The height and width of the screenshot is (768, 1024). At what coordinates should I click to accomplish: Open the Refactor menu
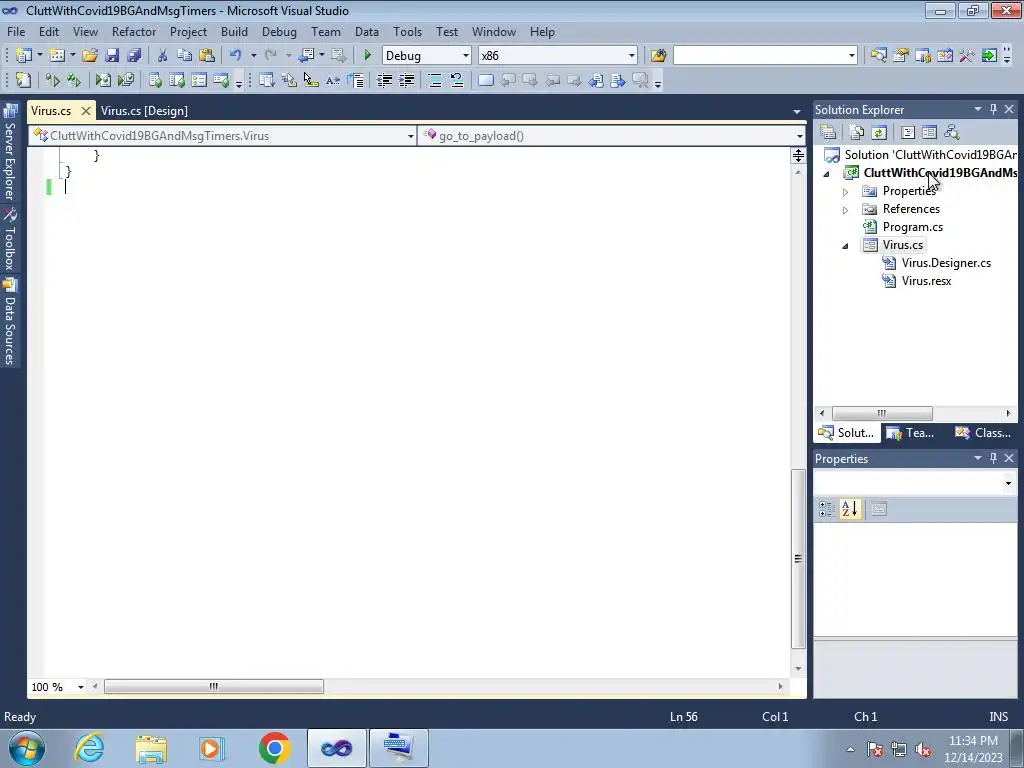coord(134,31)
